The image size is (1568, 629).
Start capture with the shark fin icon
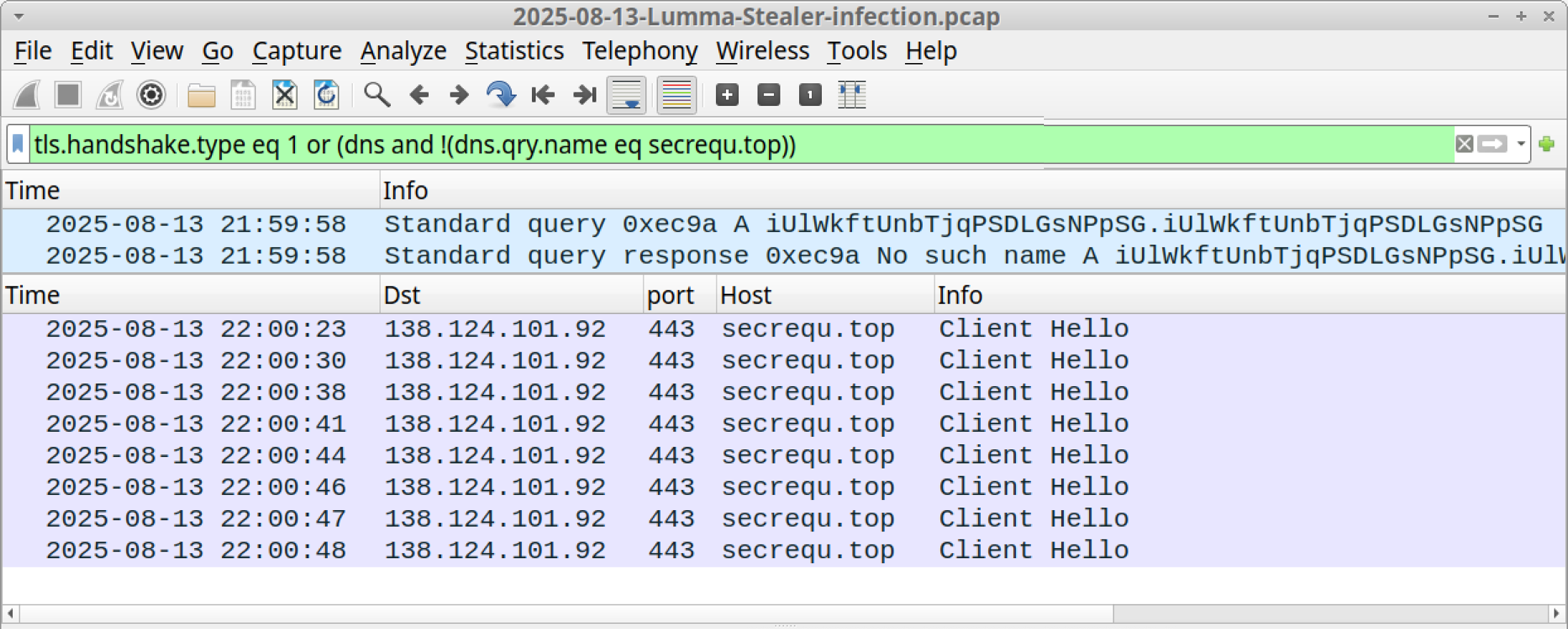28,95
